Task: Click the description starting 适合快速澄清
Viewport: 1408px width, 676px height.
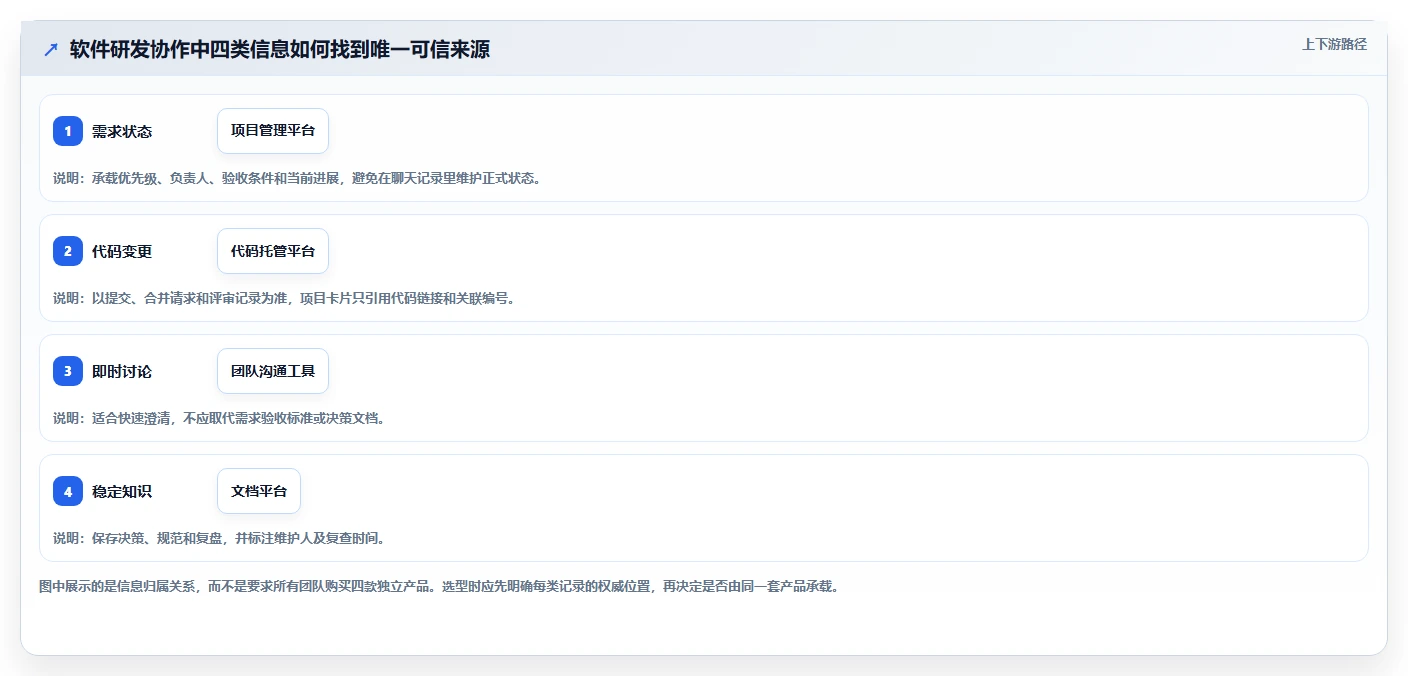Action: coord(219,418)
